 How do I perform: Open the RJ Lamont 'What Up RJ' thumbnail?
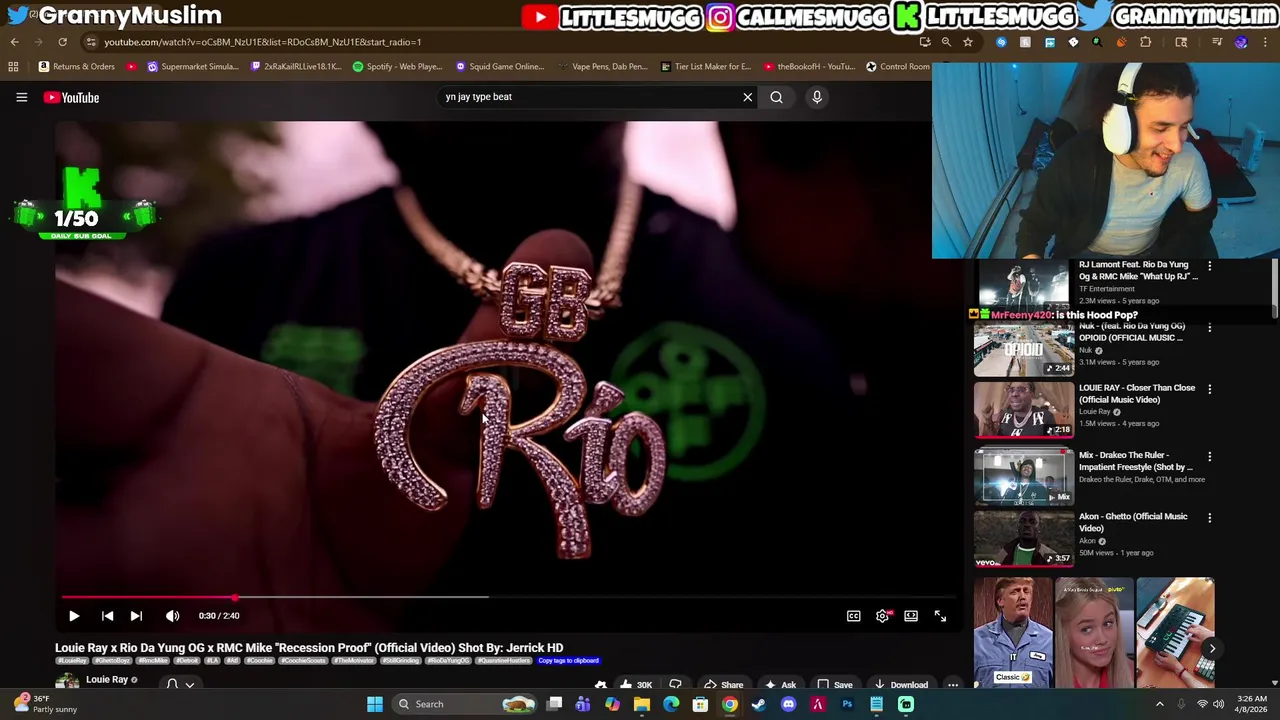click(x=1023, y=287)
